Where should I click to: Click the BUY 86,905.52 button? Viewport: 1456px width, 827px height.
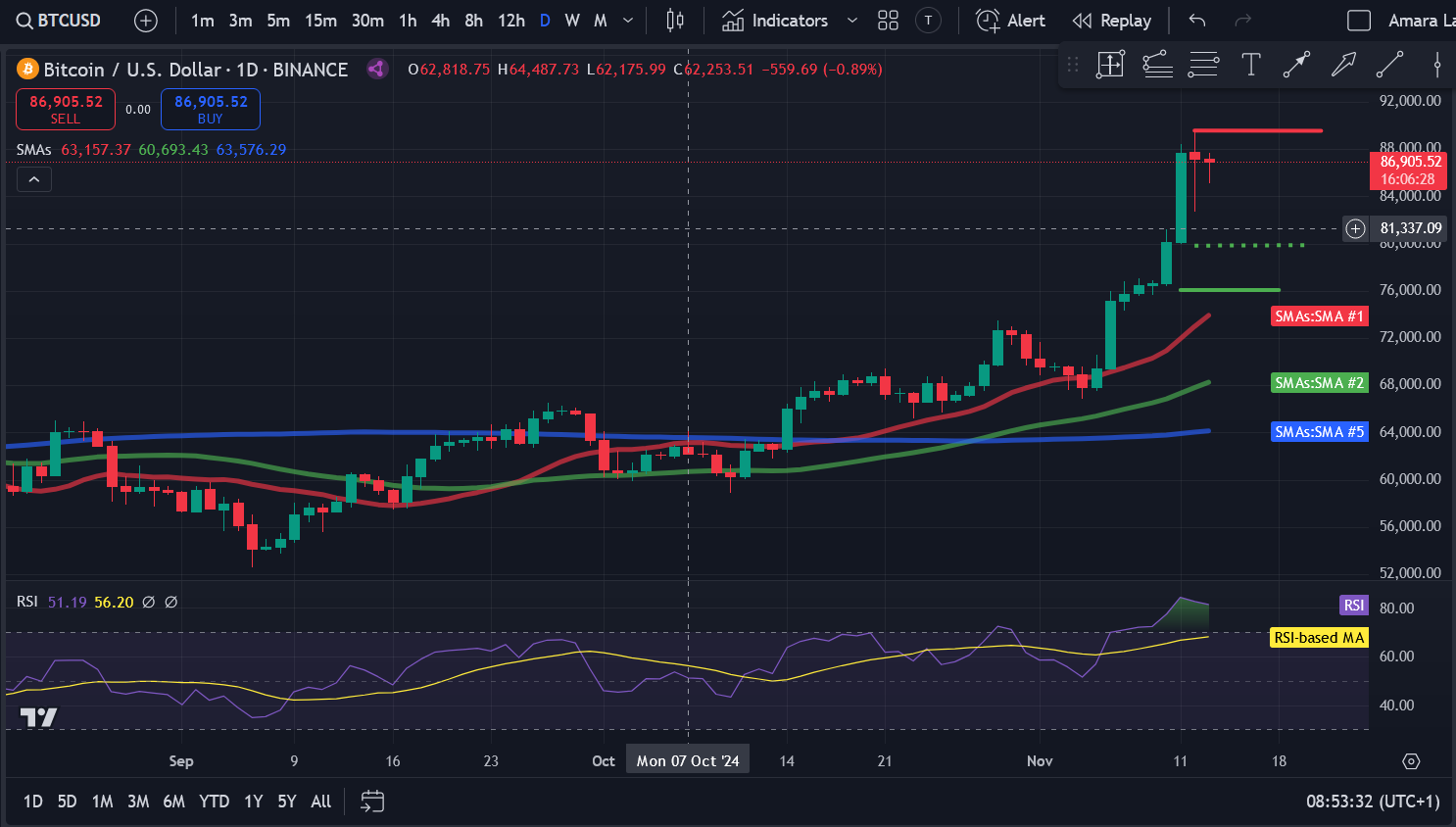click(211, 109)
